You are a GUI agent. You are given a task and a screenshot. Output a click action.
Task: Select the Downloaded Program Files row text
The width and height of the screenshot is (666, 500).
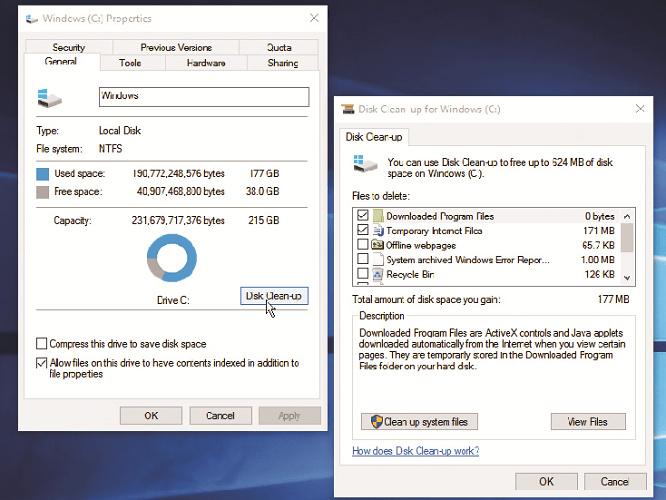point(440,216)
